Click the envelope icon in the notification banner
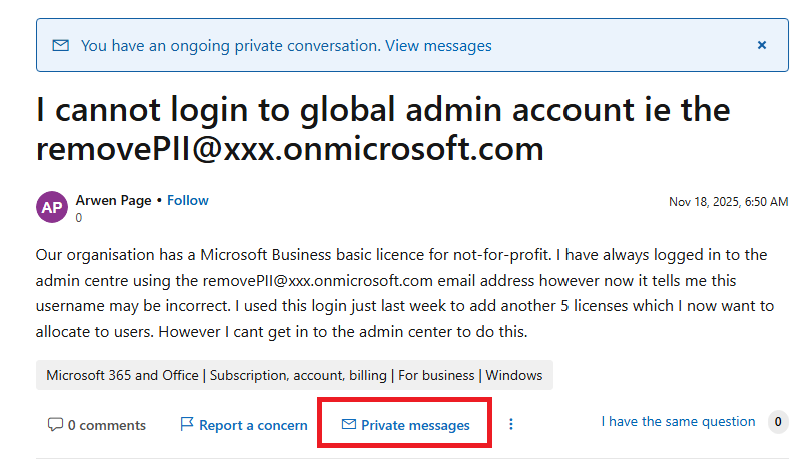Screen dimensions: 809x470 click(x=61, y=45)
